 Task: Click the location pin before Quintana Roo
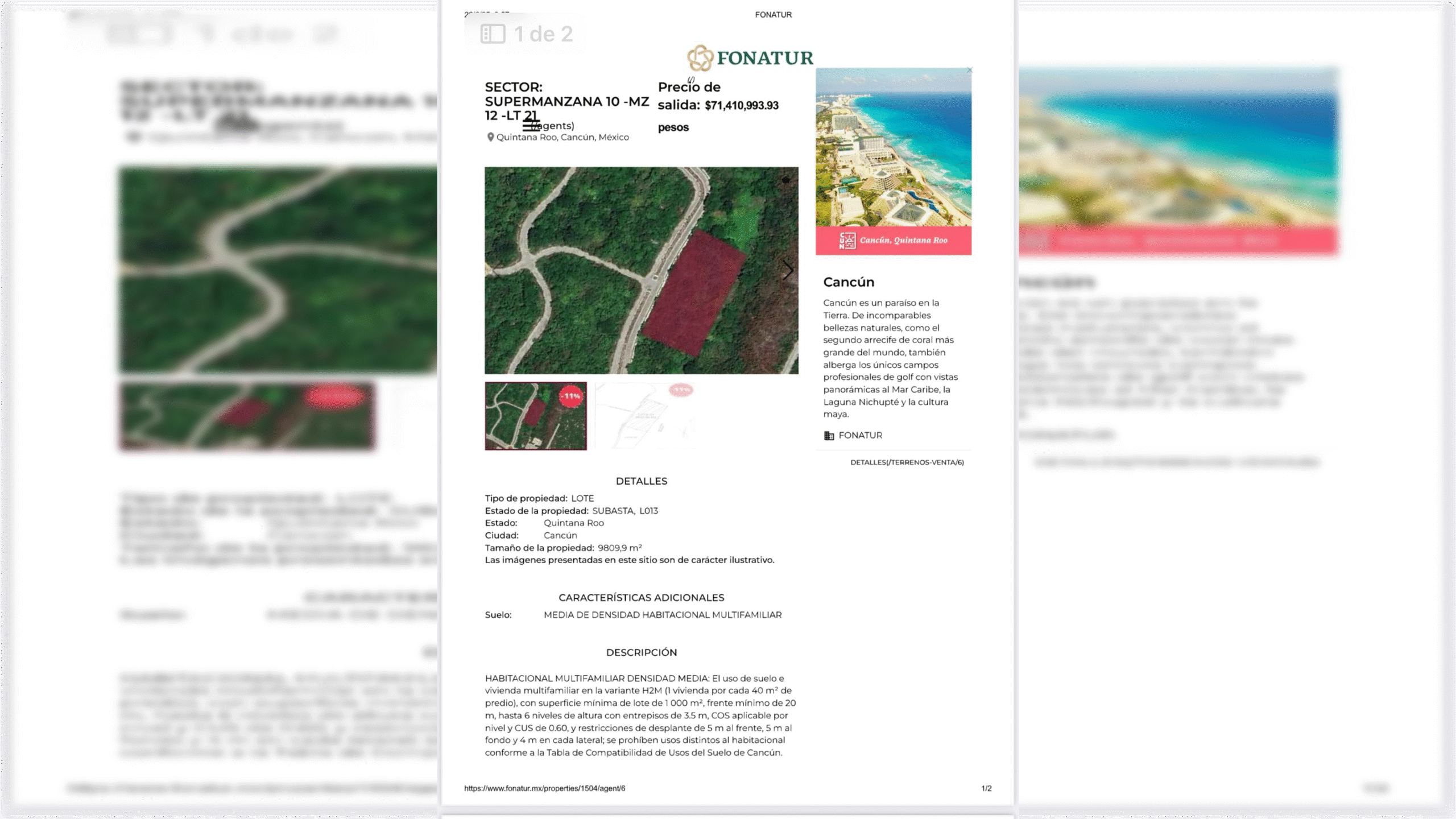click(490, 138)
